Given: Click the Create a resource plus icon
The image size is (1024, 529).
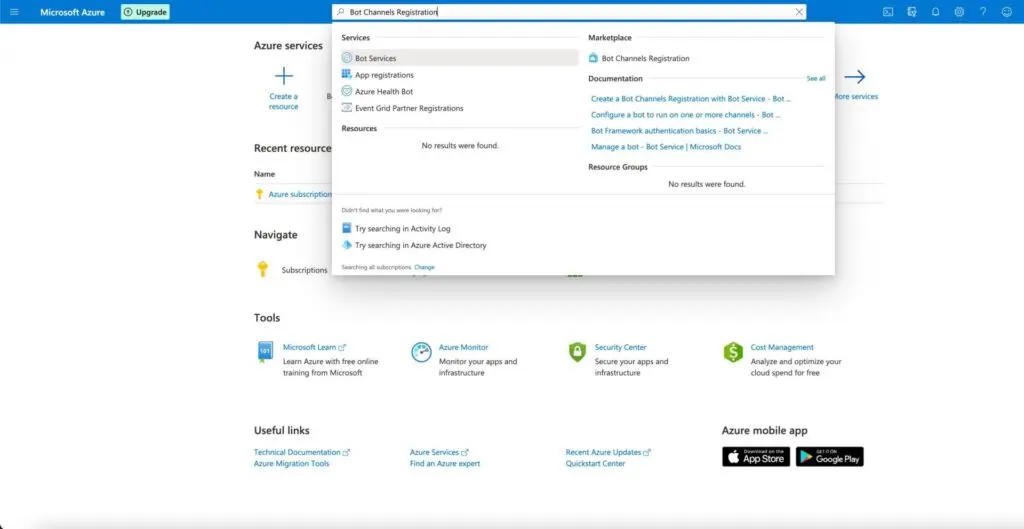Looking at the screenshot, I should 283,76.
